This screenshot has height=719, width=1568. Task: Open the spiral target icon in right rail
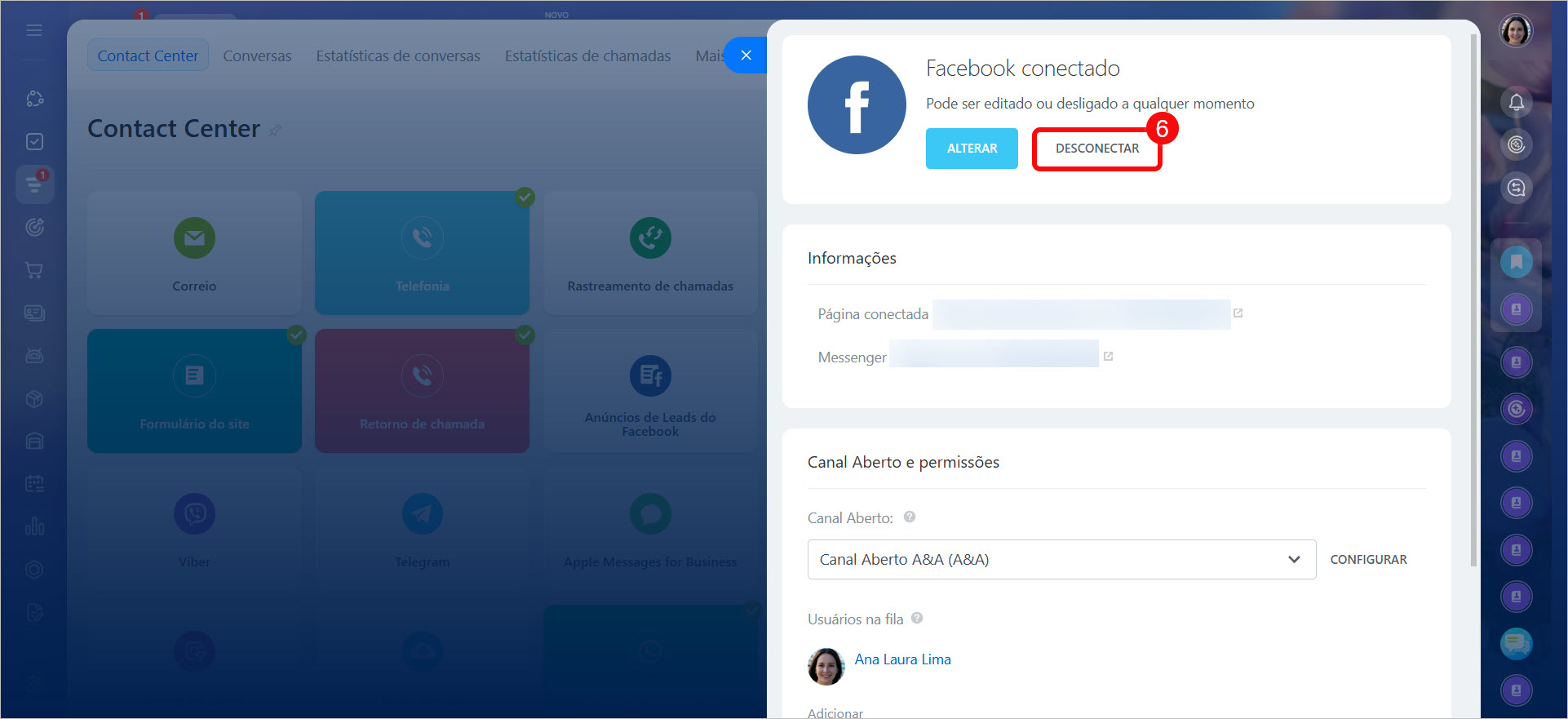pos(1516,145)
